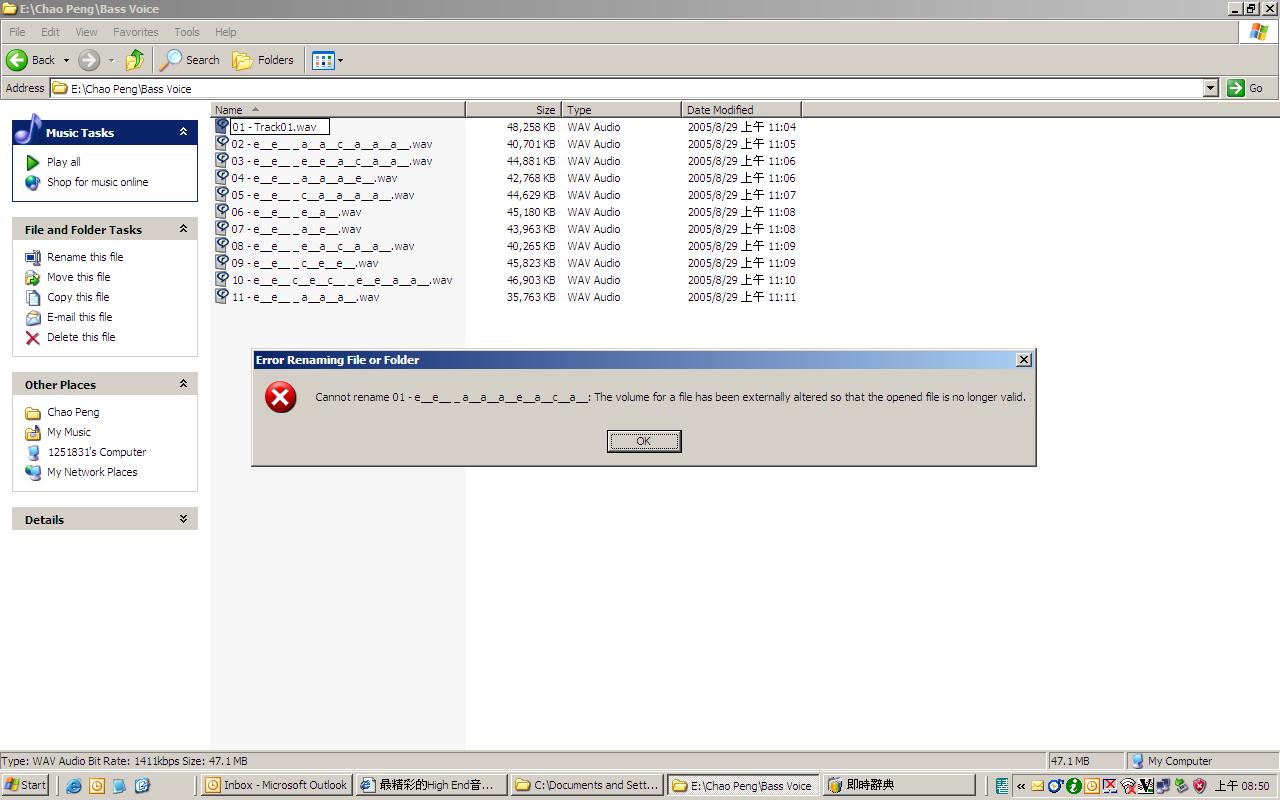Click the Back arrow icon
This screenshot has width=1280, height=800.
(17, 60)
